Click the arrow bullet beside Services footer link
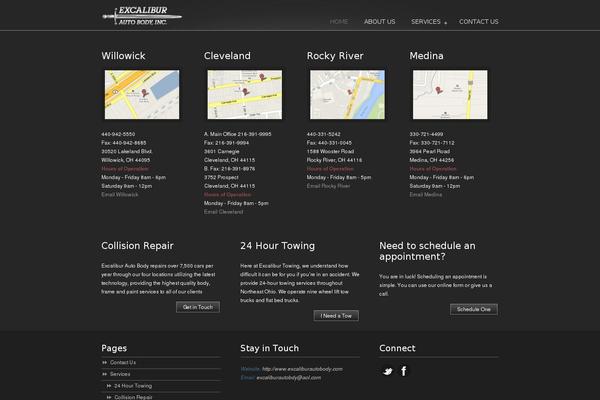600x400 pixels. (104, 374)
